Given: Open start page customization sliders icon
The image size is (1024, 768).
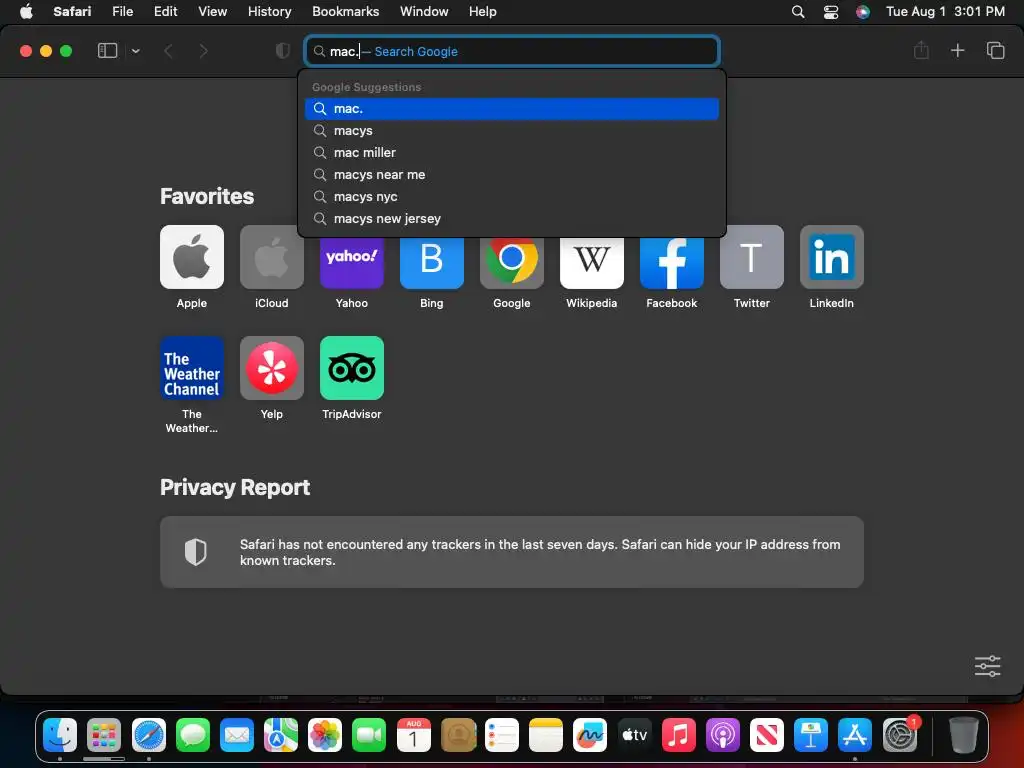Looking at the screenshot, I should 987,666.
